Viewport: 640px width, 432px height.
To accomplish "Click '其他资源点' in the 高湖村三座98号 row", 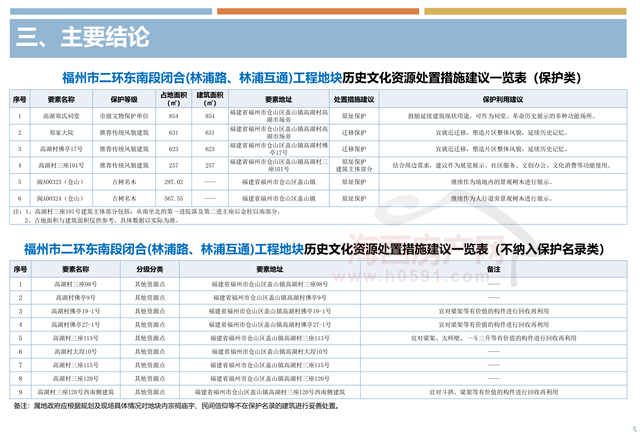I will [150, 284].
